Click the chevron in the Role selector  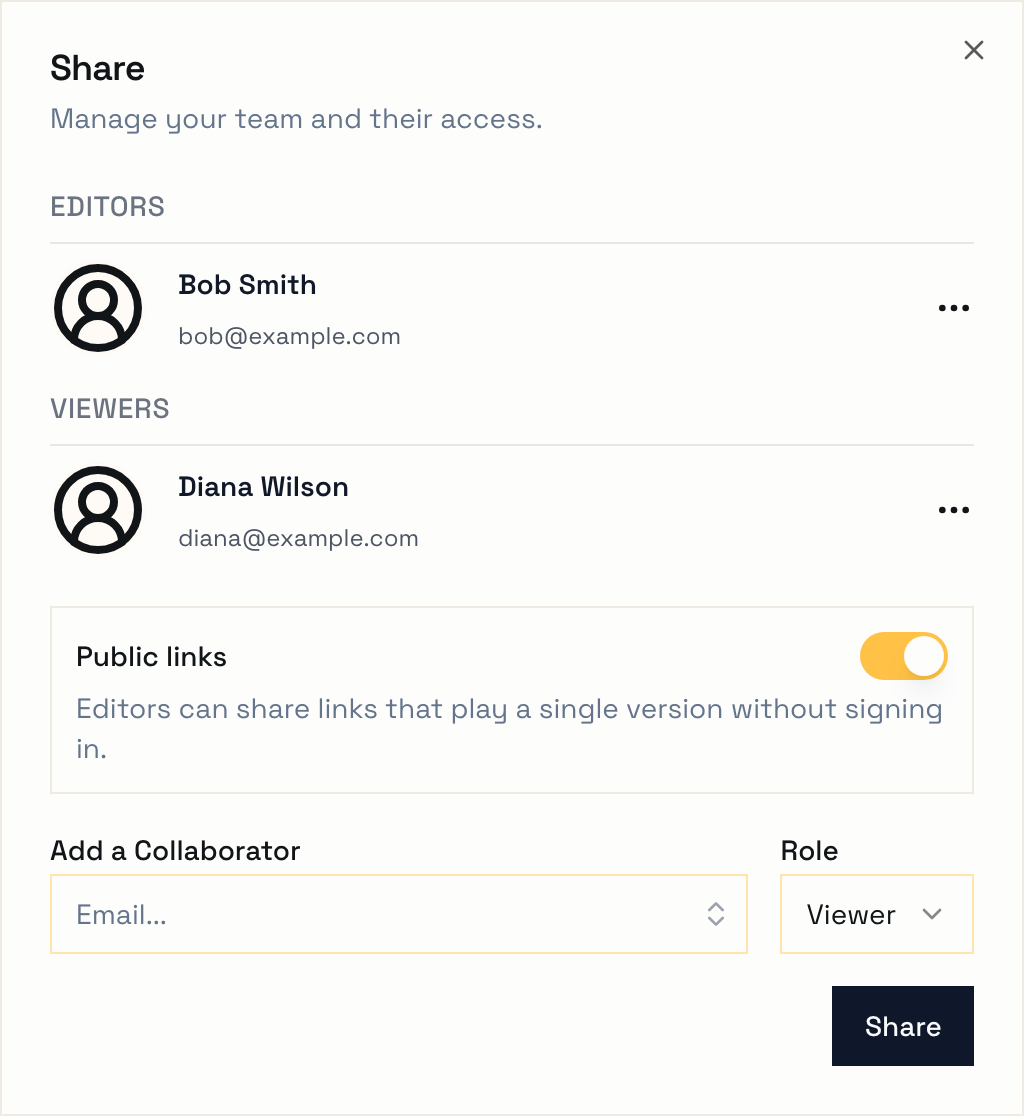[931, 914]
